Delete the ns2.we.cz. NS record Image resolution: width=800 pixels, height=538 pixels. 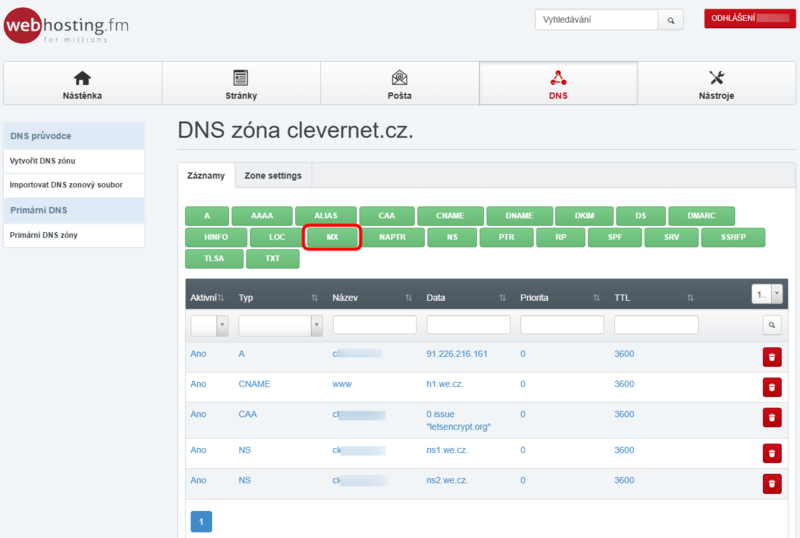point(771,483)
